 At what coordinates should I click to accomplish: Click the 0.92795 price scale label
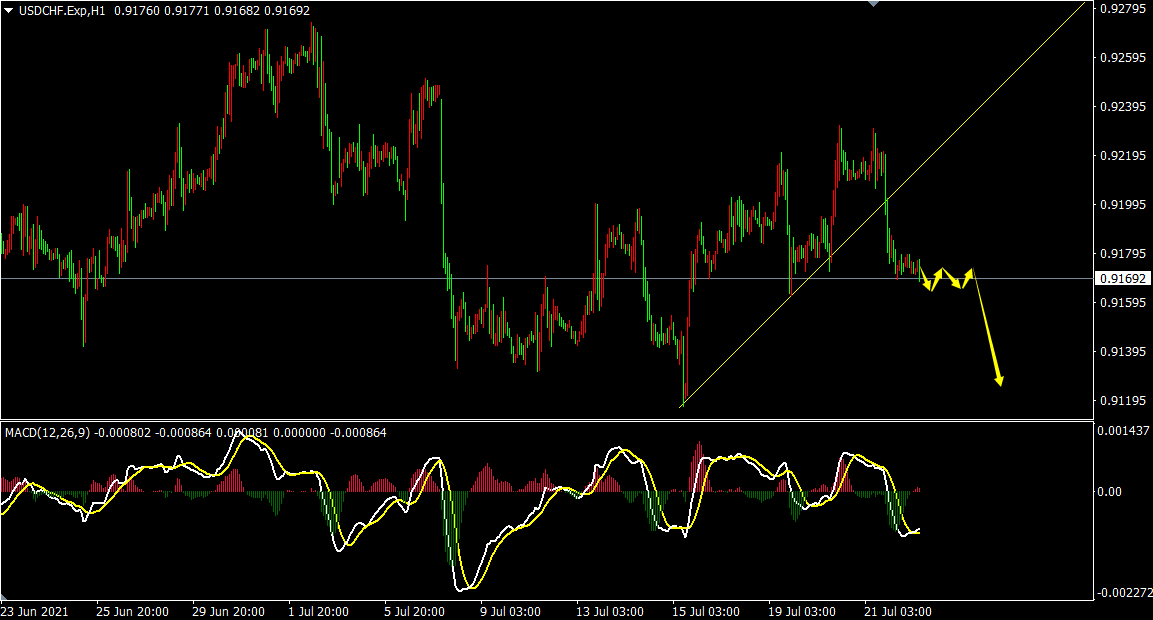point(1123,9)
